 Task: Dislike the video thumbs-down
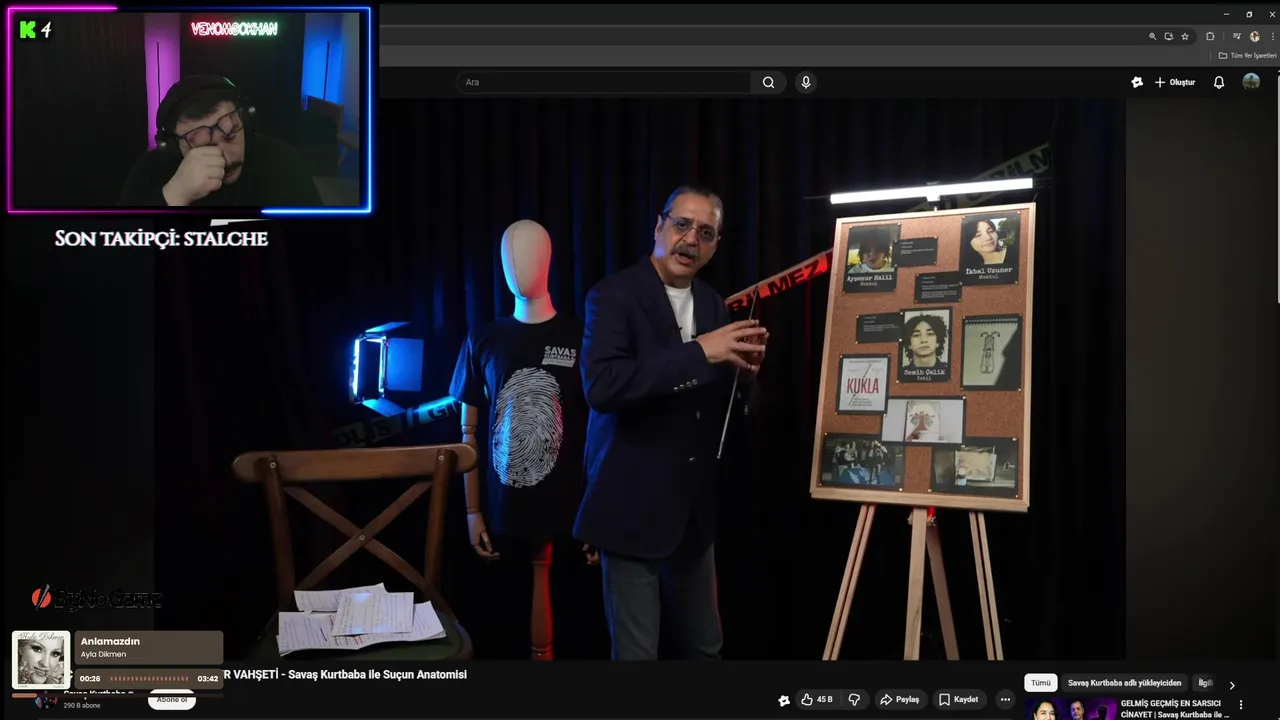[854, 700]
